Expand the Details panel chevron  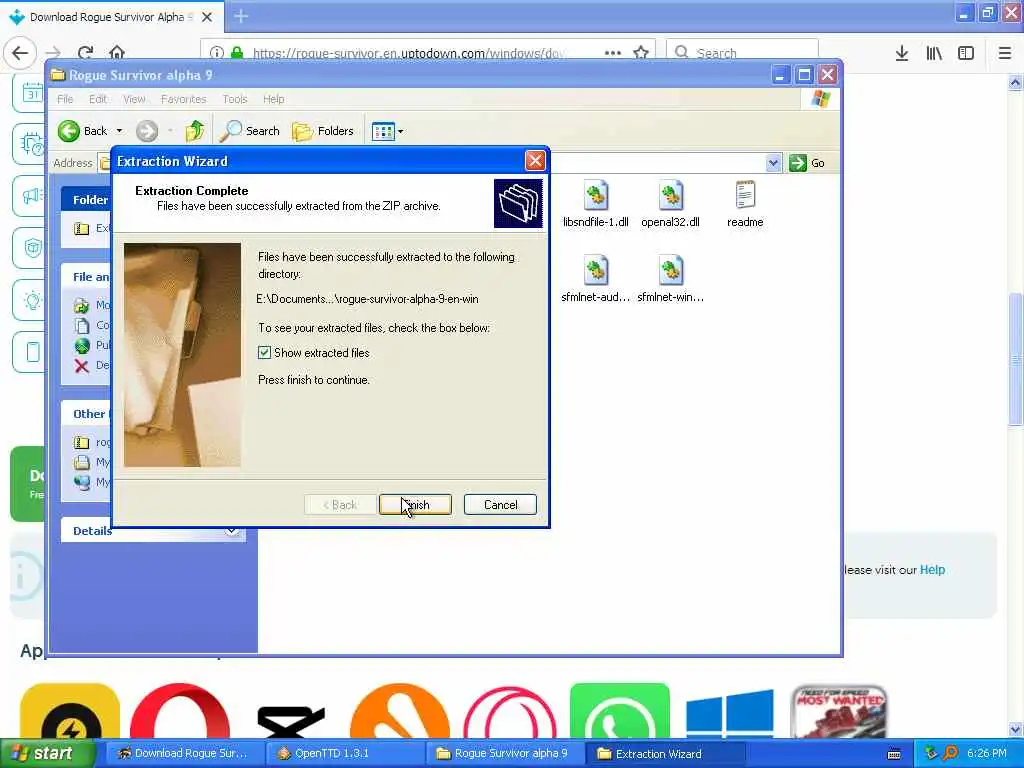[x=231, y=530]
